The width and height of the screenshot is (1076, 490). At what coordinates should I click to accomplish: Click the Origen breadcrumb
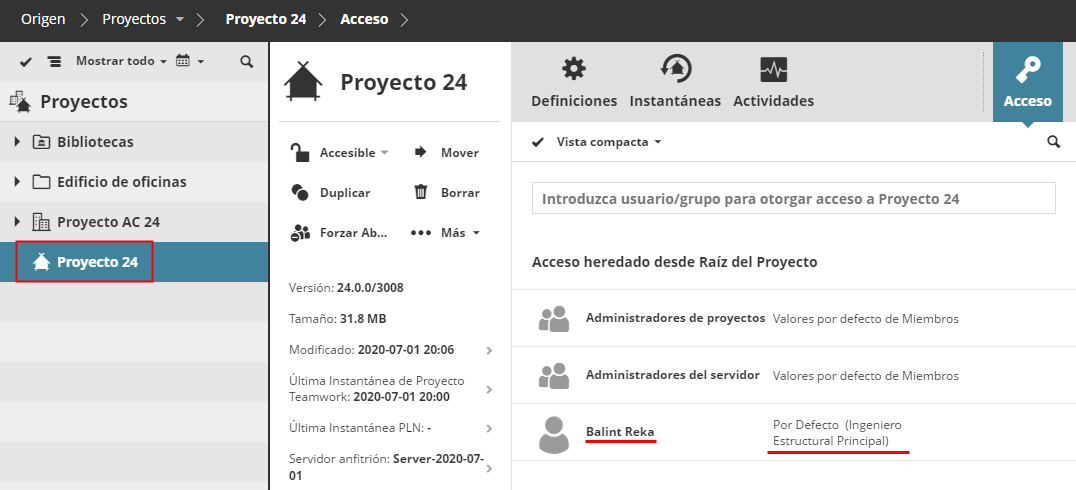[43, 19]
